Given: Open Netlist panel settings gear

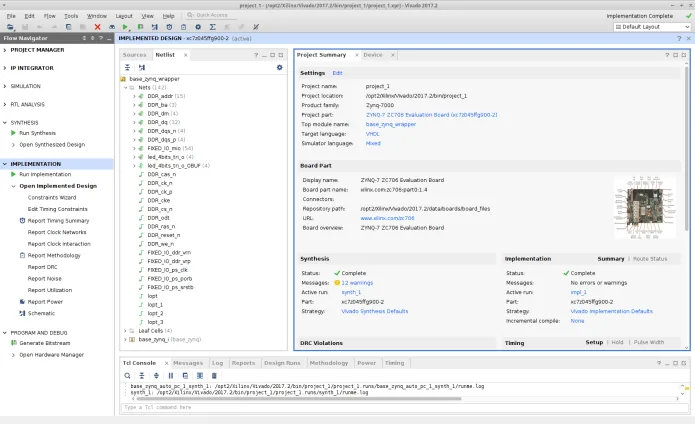Looking at the screenshot, I should point(279,67).
